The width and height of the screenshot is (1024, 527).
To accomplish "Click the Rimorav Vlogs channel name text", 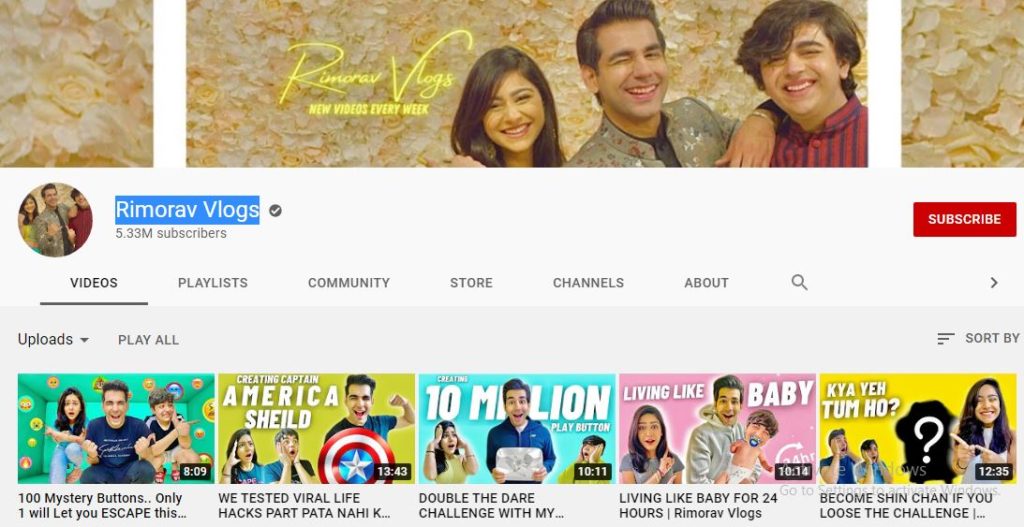I will click(187, 210).
